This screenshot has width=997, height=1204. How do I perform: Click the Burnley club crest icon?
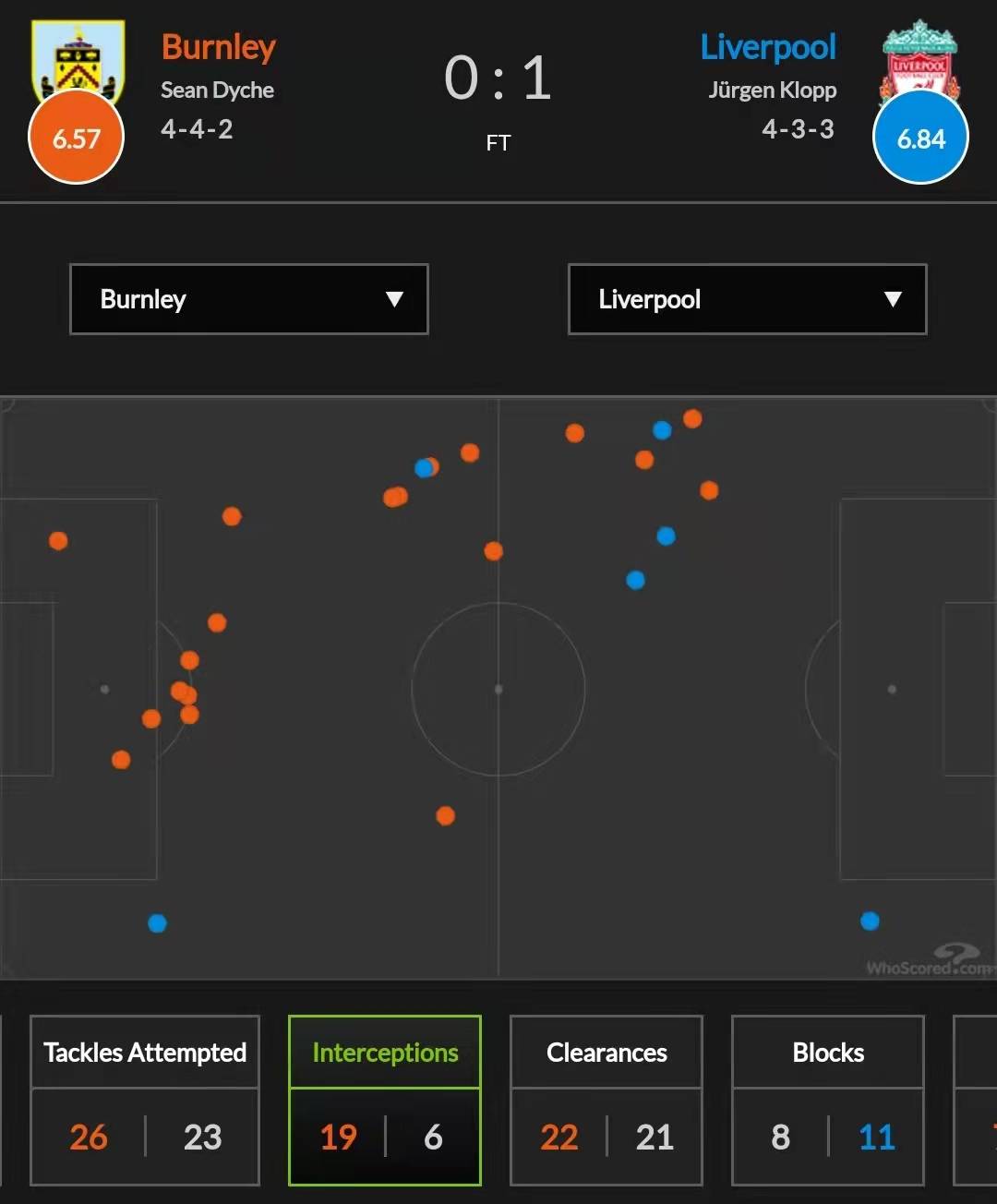click(77, 57)
